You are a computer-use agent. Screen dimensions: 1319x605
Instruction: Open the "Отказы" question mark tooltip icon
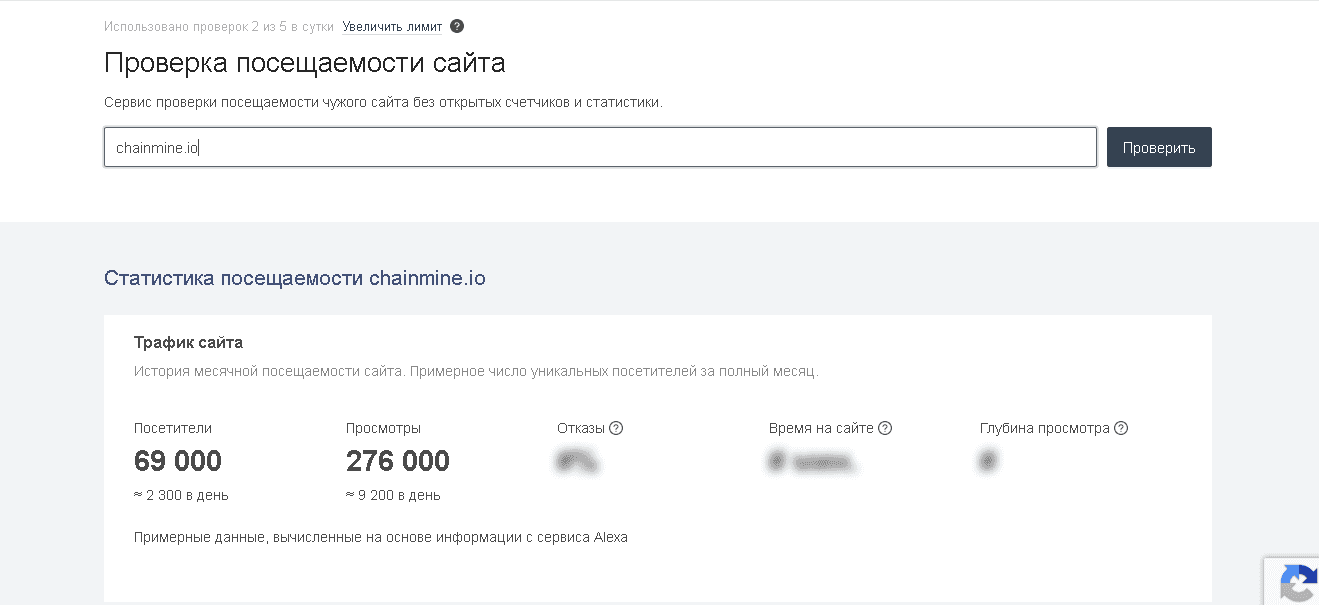[x=616, y=427]
